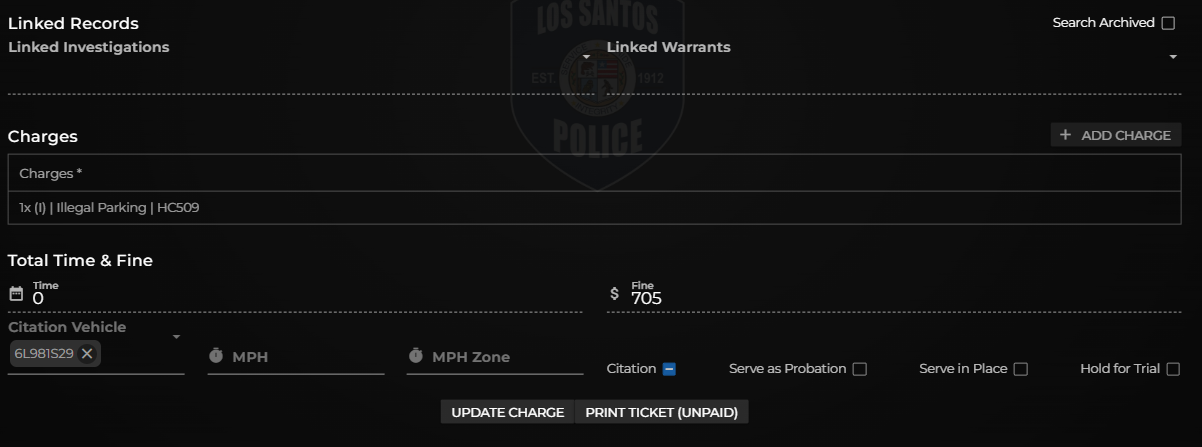Expand the Citation Vehicle dropdown arrow
This screenshot has width=1202, height=447.
(176, 337)
